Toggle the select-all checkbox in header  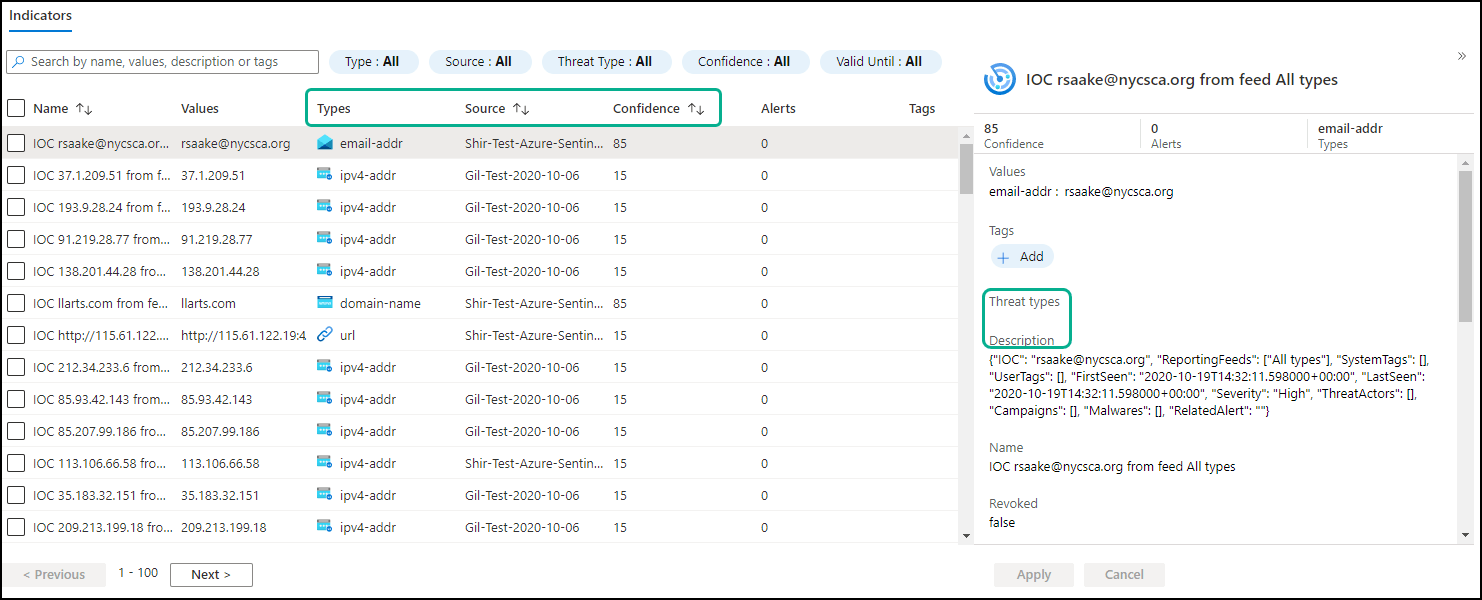pyautogui.click(x=16, y=108)
